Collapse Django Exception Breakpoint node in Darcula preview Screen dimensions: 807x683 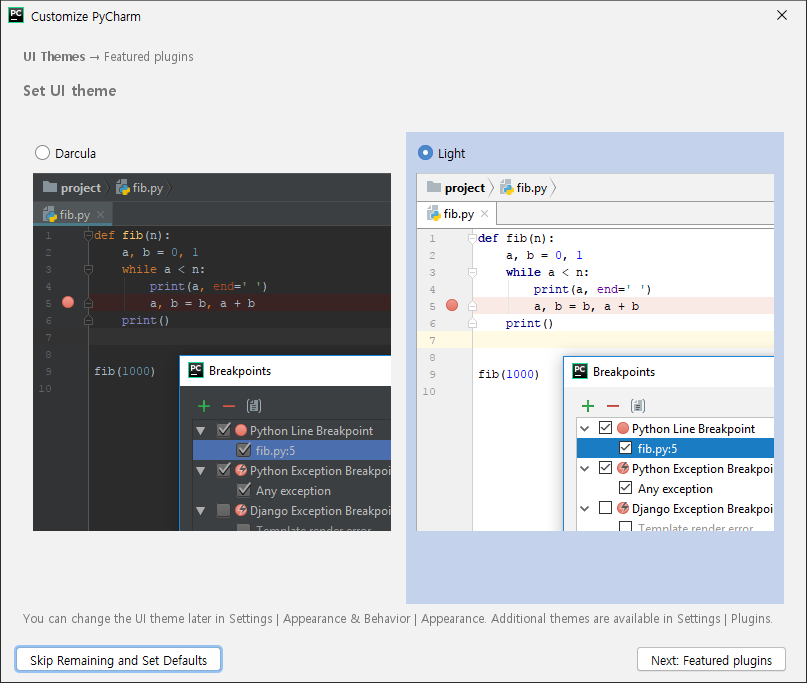coord(201,511)
